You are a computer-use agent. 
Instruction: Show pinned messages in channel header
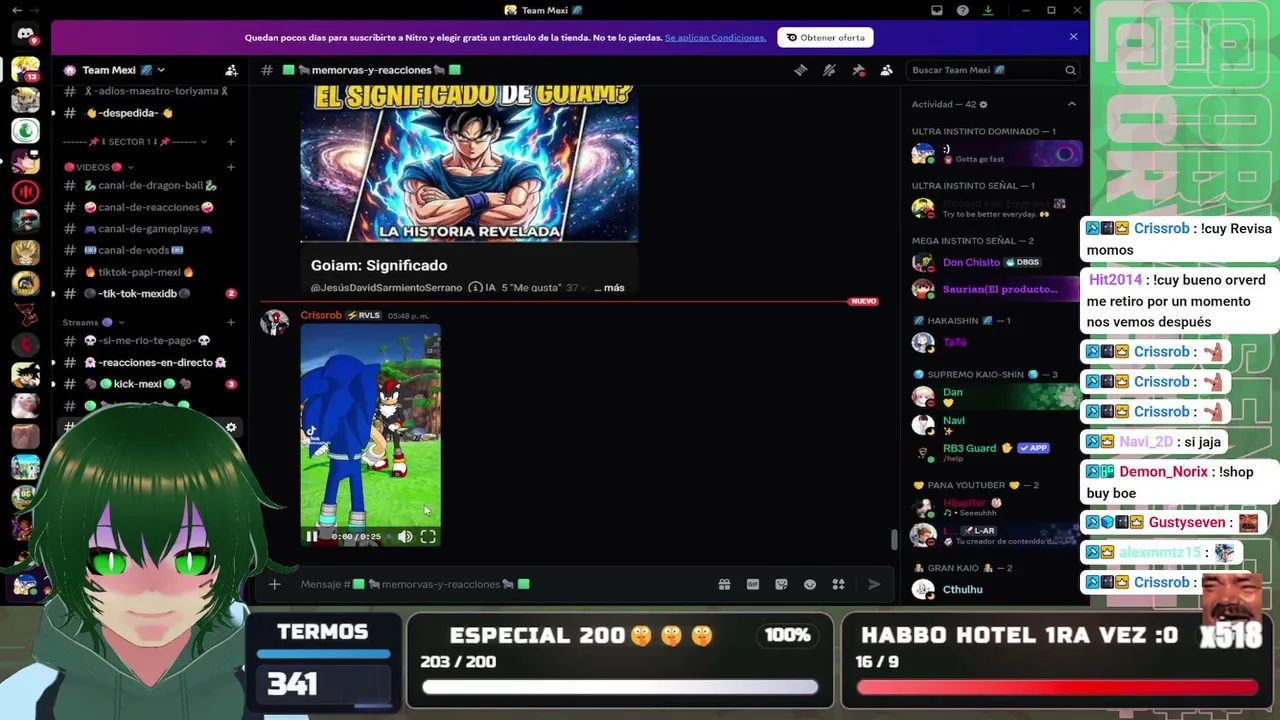click(x=858, y=70)
